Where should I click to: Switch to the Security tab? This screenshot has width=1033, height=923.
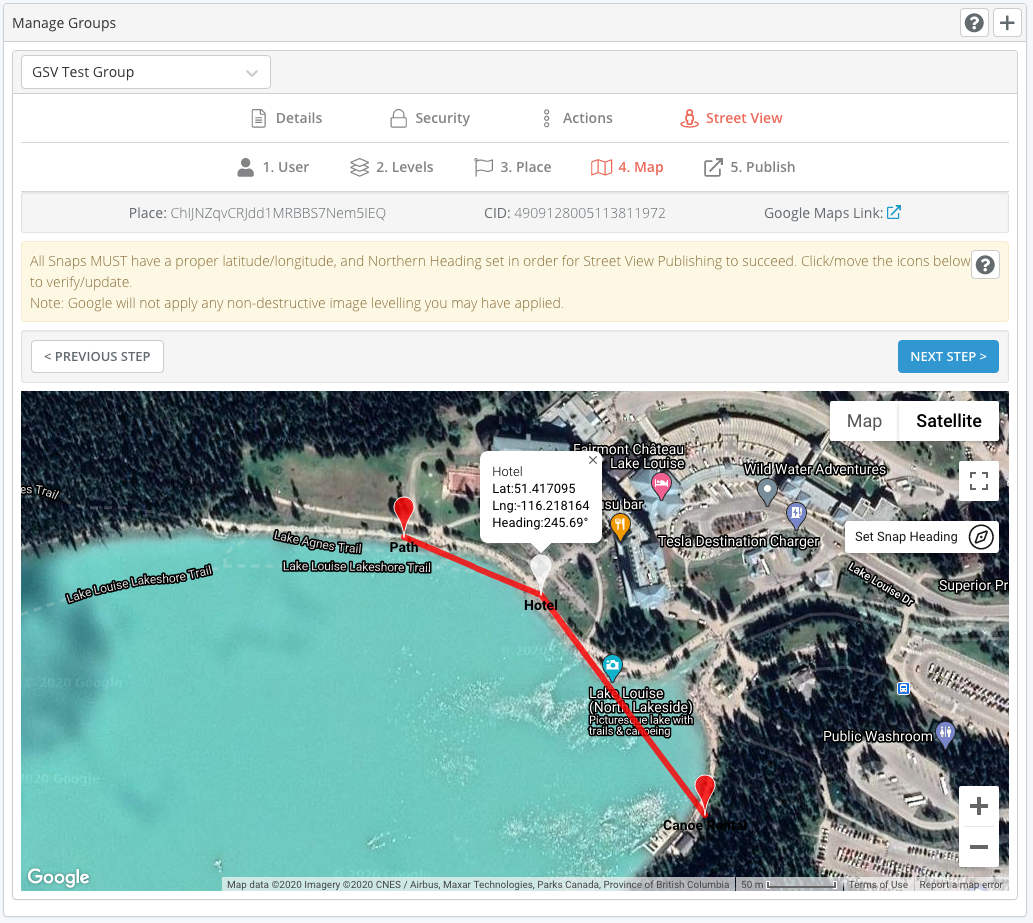(x=429, y=118)
